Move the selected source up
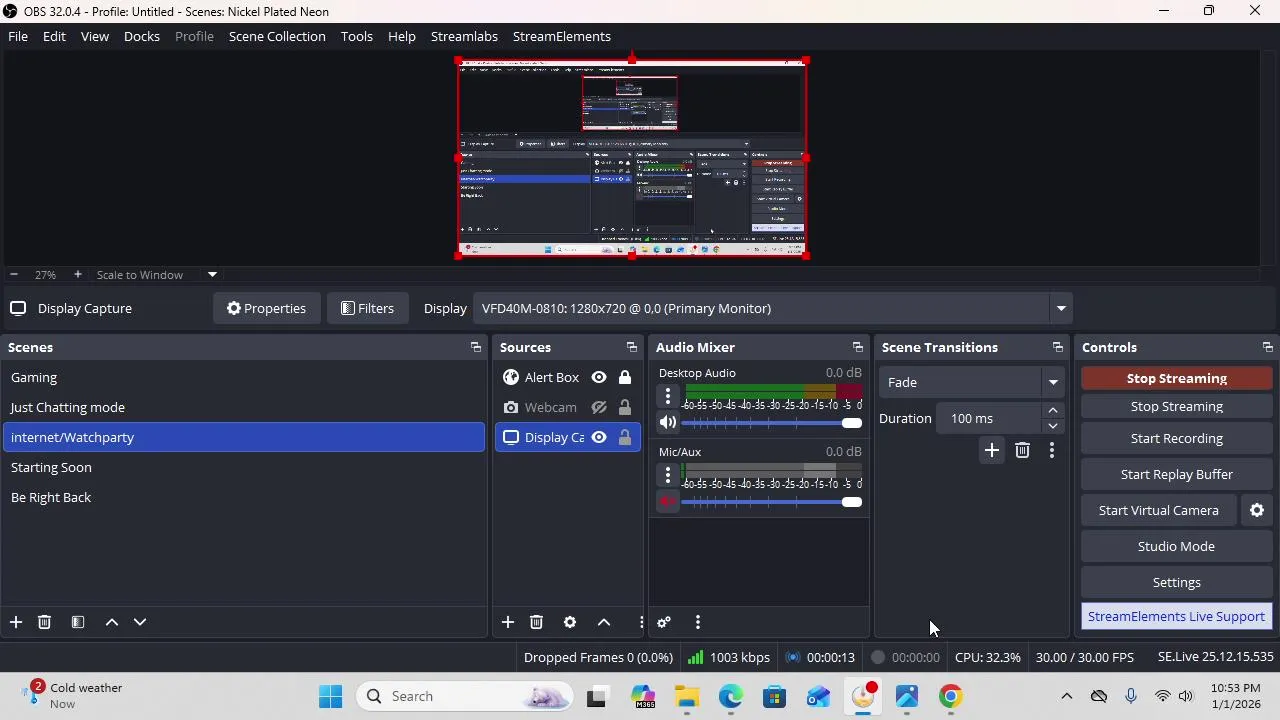Image resolution: width=1280 pixels, height=720 pixels. pos(604,622)
